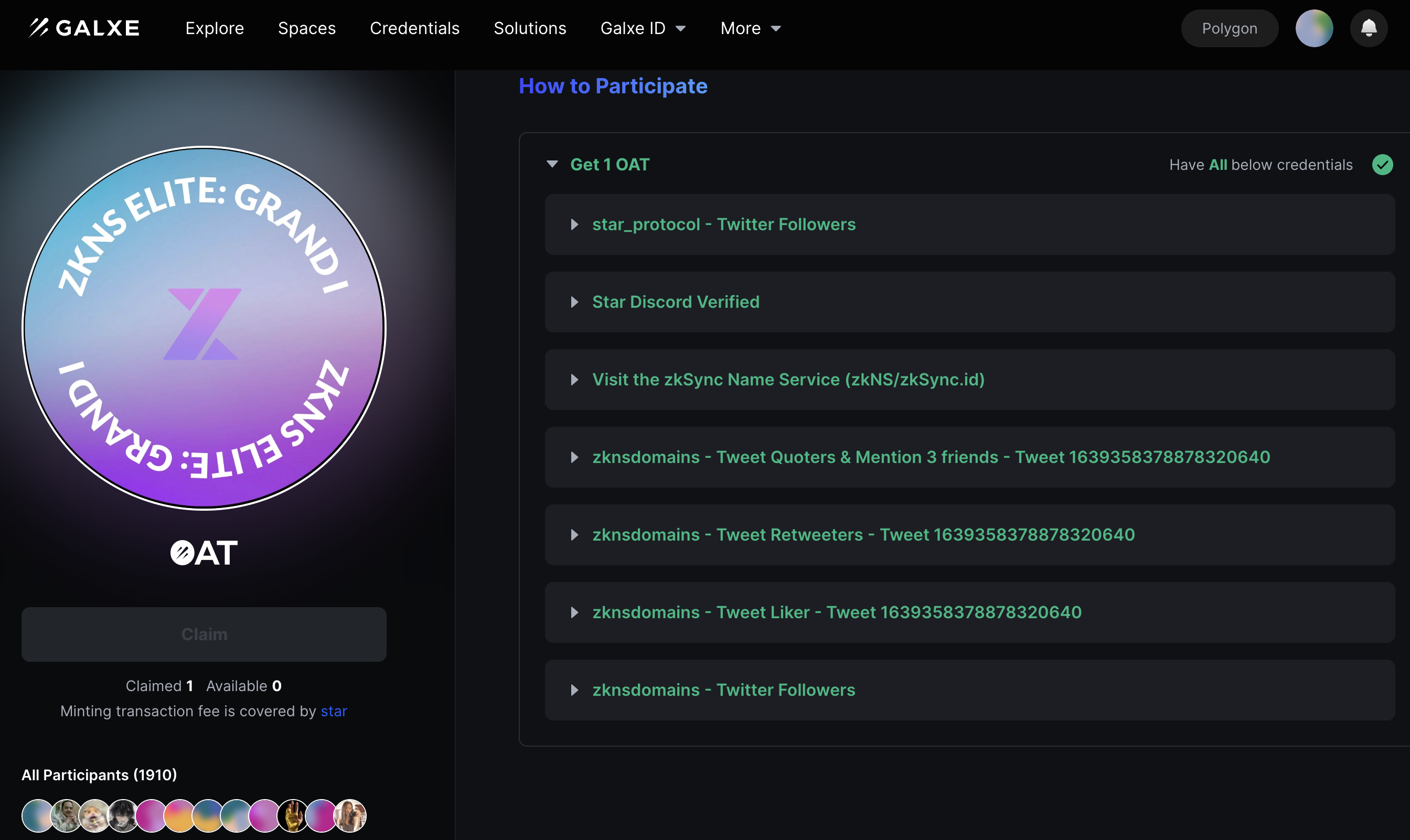Open the hamster participant avatar
1410x840 pixels.
(x=94, y=816)
